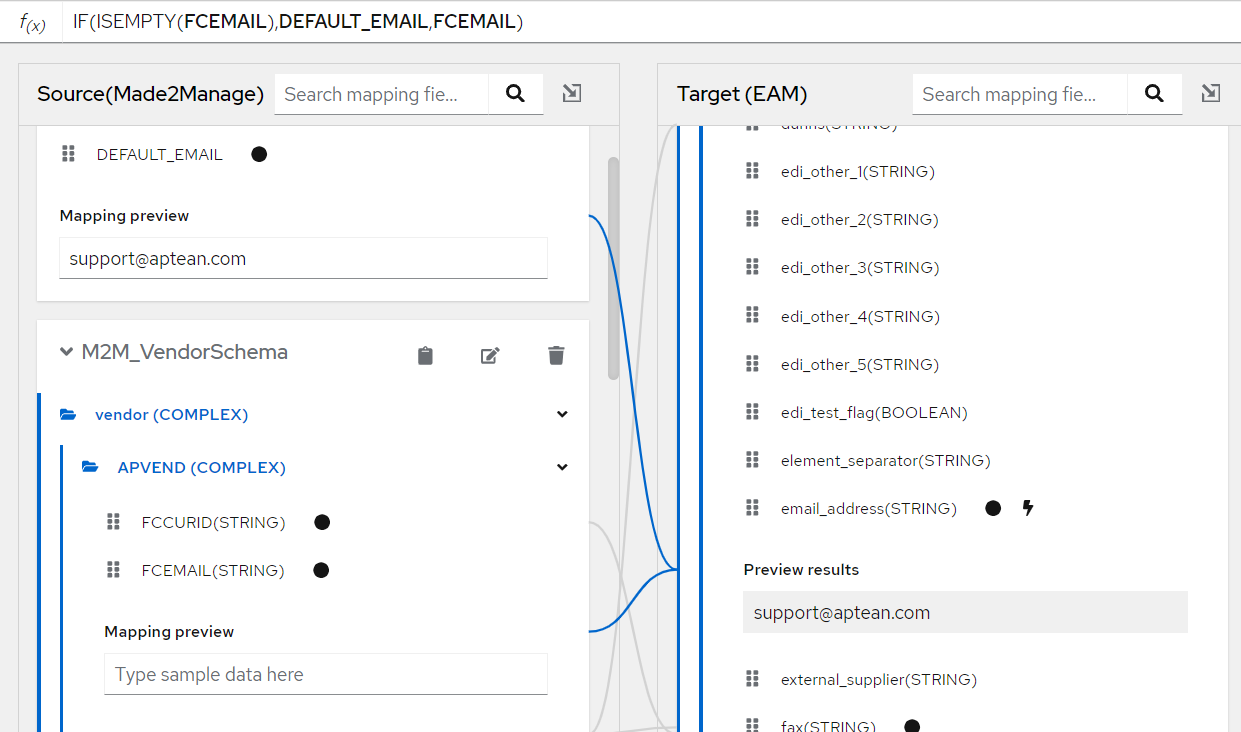Click the Source panel scrollbar
1241x732 pixels.
pyautogui.click(x=613, y=260)
